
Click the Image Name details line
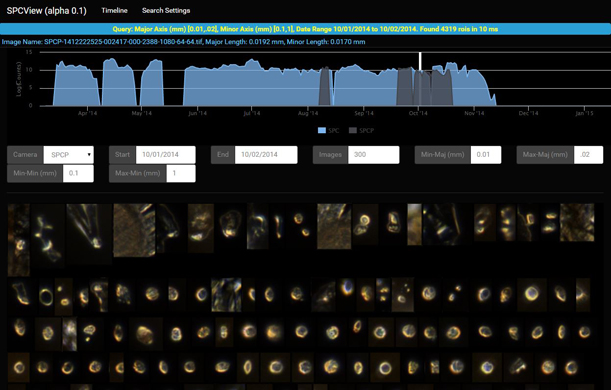[x=183, y=42]
